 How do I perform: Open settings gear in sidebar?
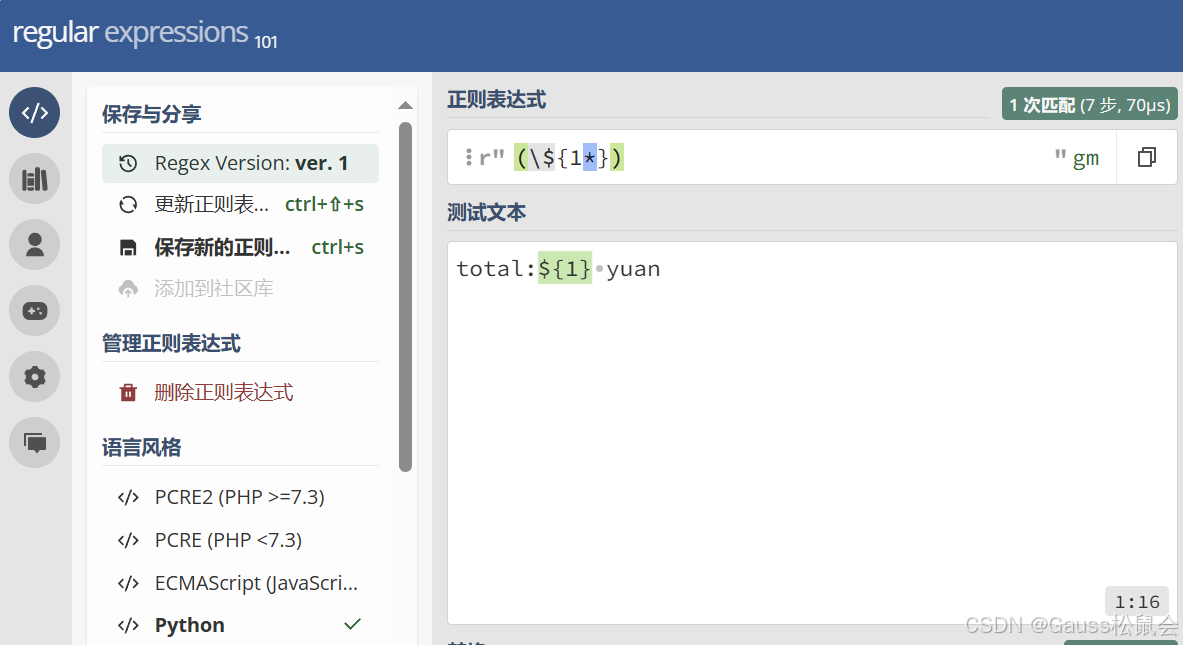click(35, 376)
